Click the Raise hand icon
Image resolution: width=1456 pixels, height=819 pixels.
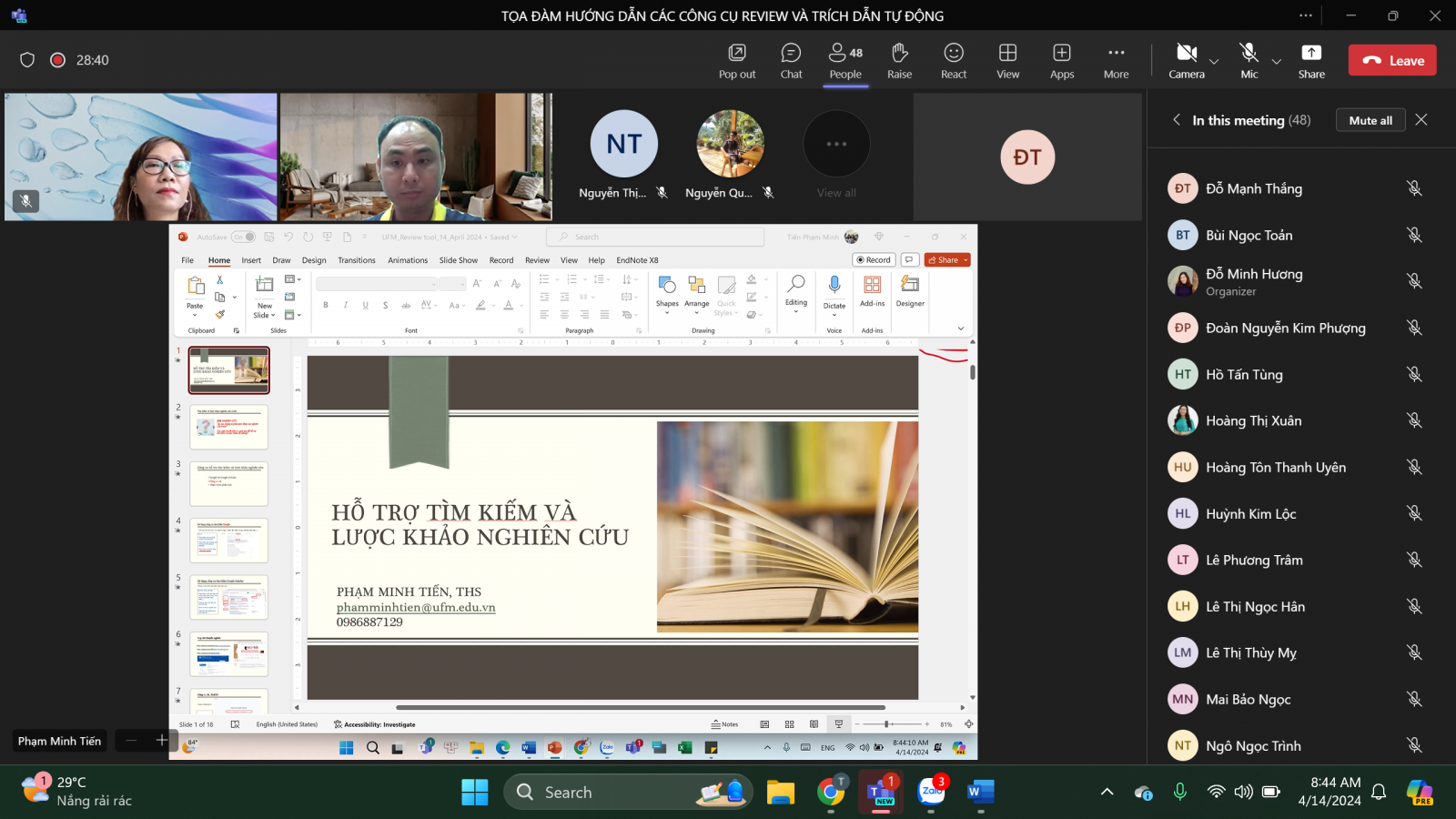click(899, 60)
